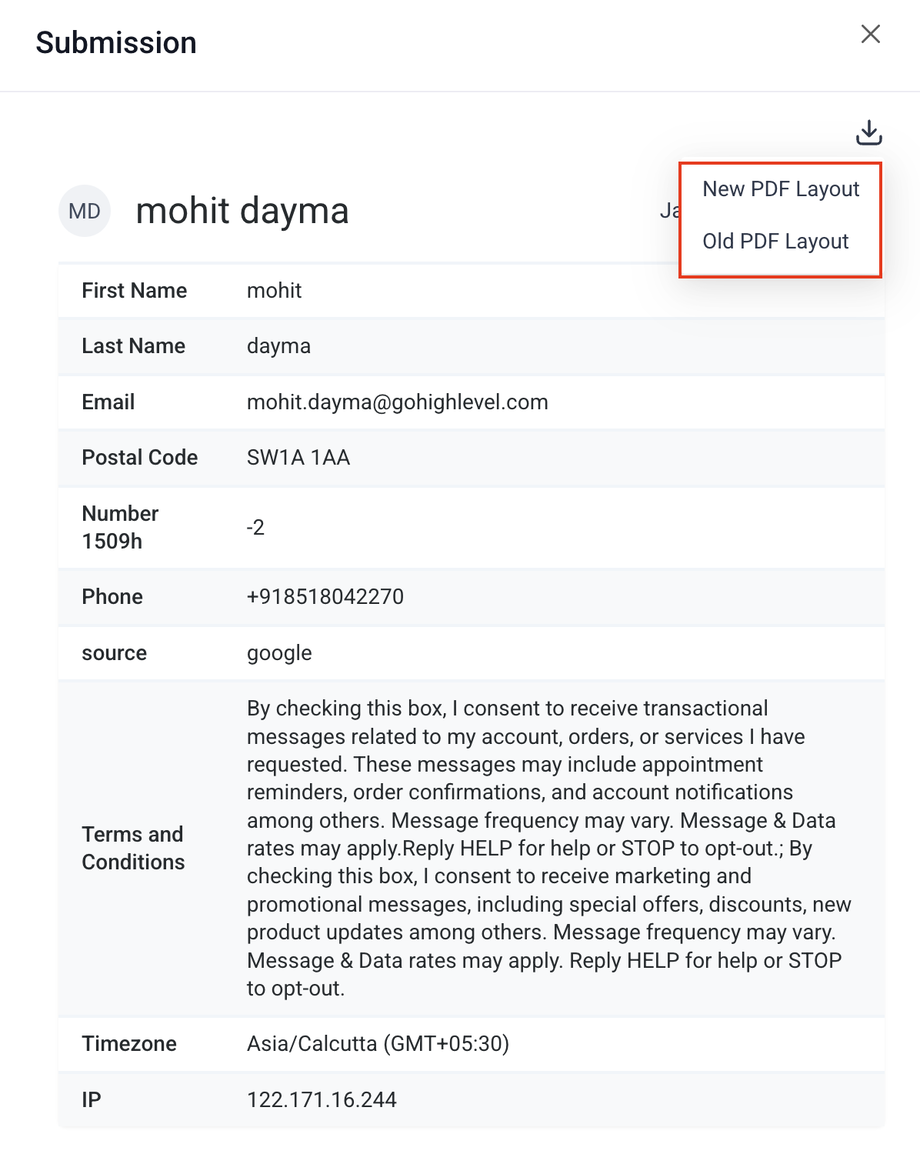Click the phone number +918518042270
Screen dimensions: 920x1154
coord(325,597)
